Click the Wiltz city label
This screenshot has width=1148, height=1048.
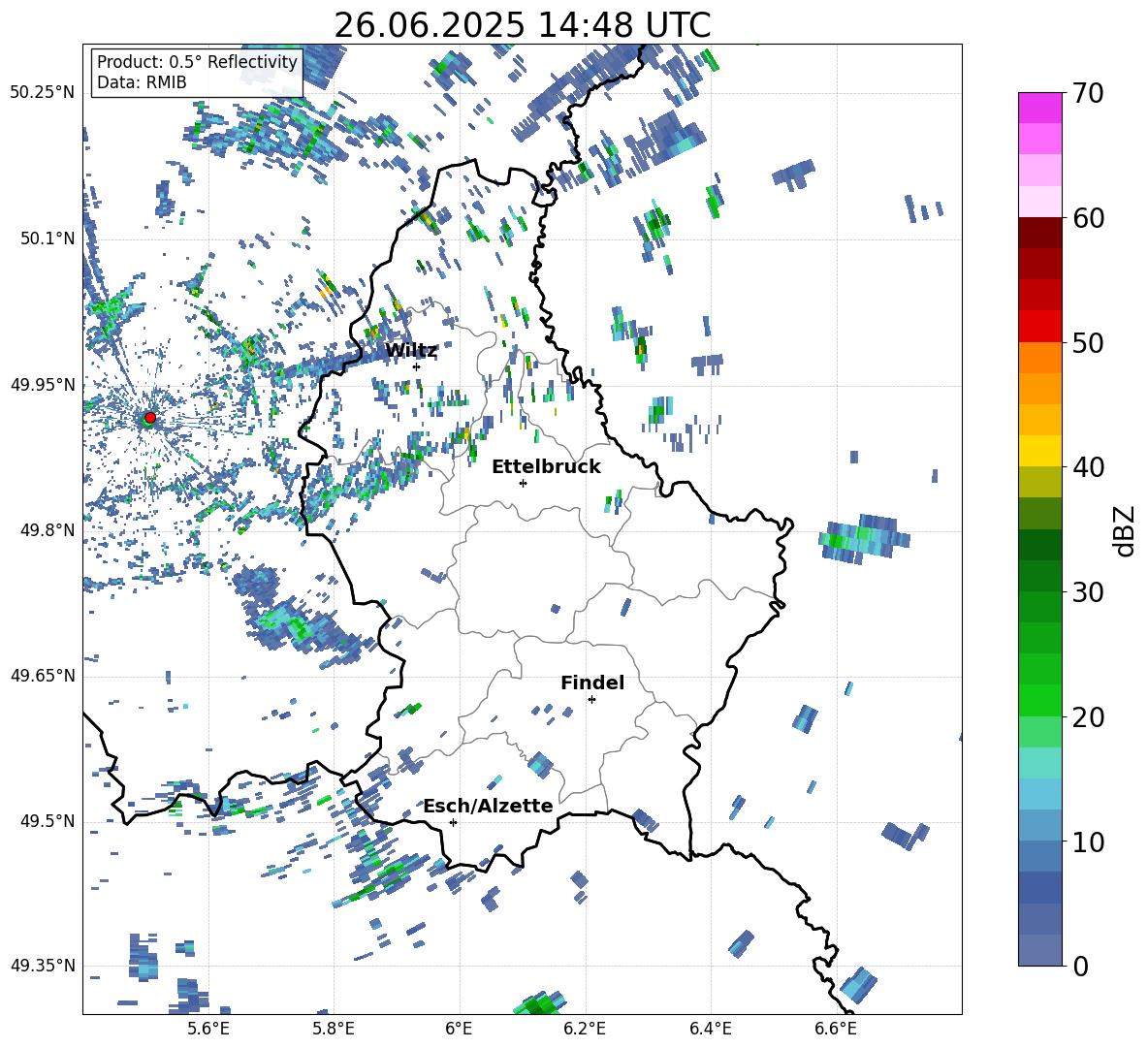(411, 351)
